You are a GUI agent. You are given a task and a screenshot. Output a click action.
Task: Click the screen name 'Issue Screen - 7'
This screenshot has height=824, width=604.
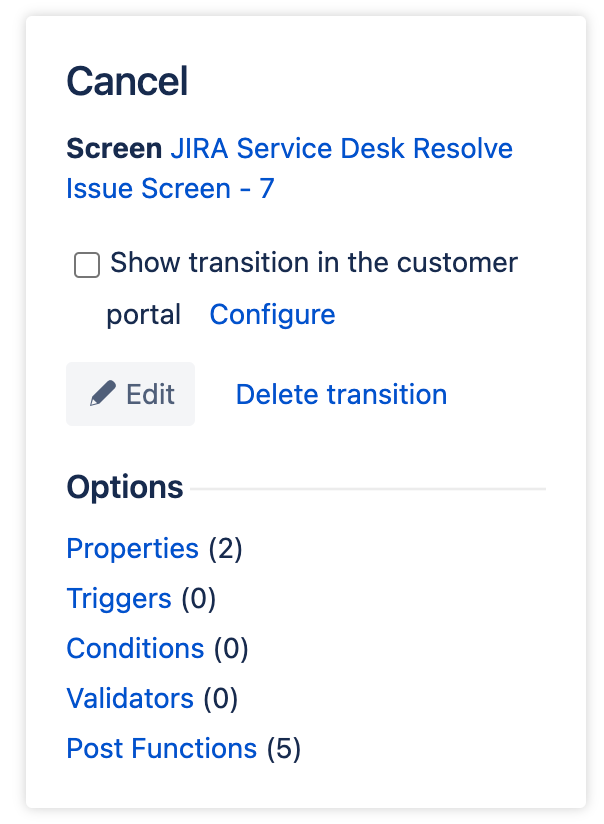[x=170, y=188]
